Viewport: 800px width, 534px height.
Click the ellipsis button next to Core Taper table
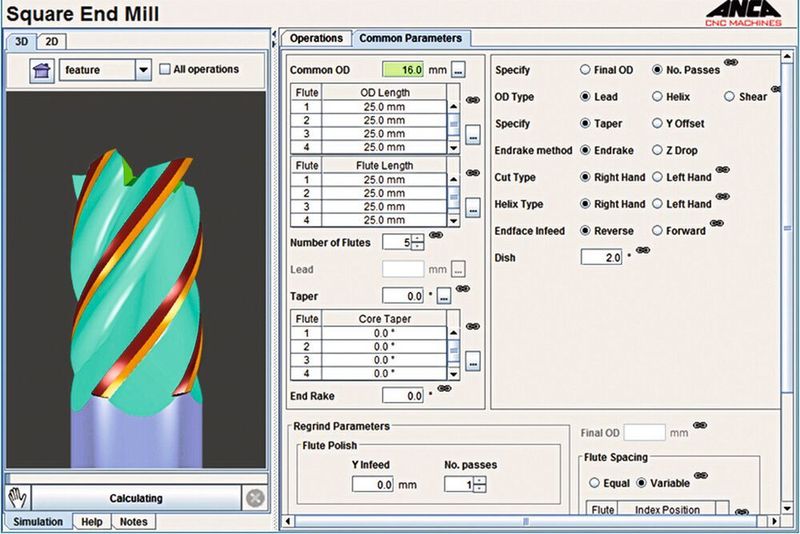[473, 361]
